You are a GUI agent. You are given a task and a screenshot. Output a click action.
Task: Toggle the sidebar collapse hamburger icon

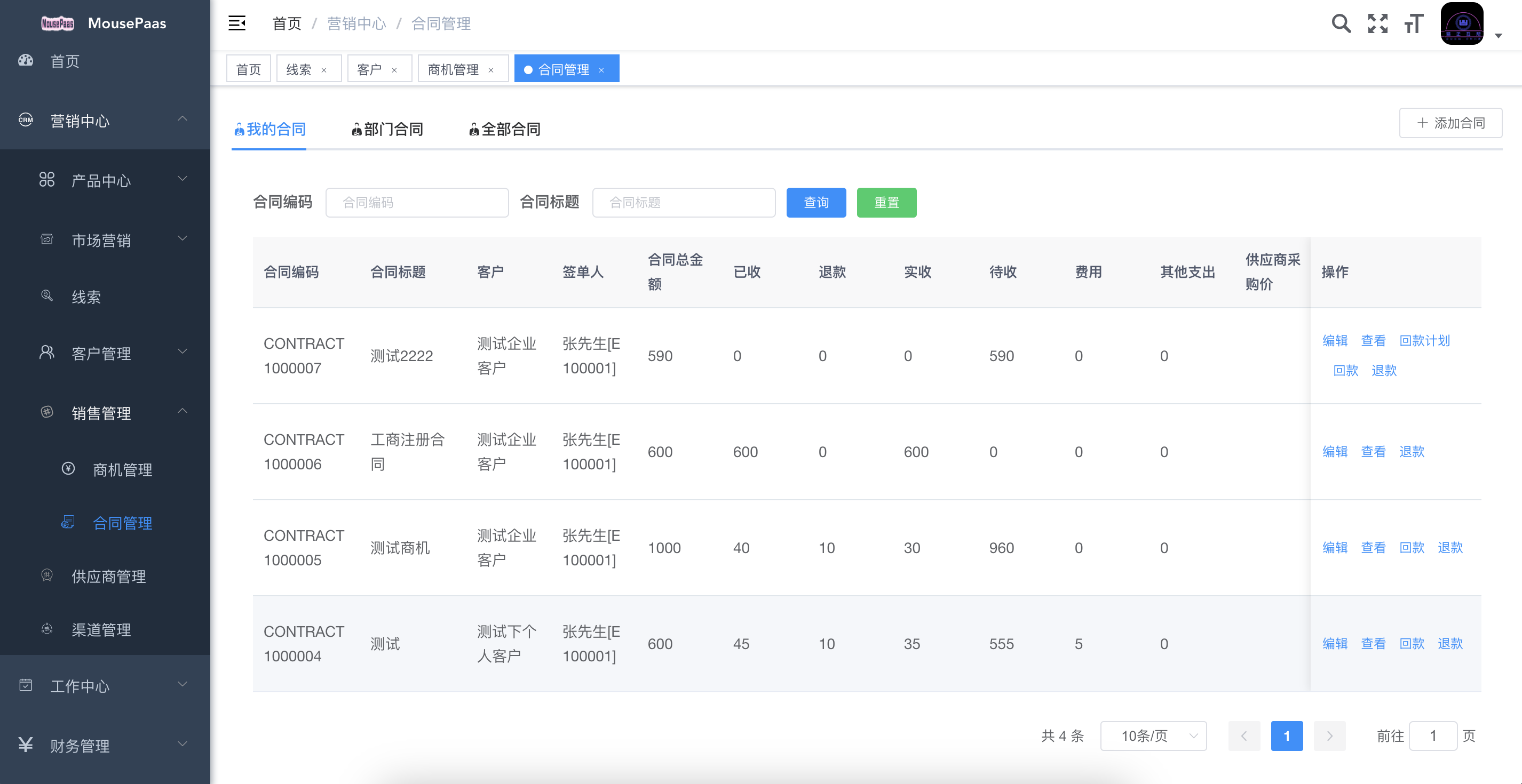[x=237, y=23]
